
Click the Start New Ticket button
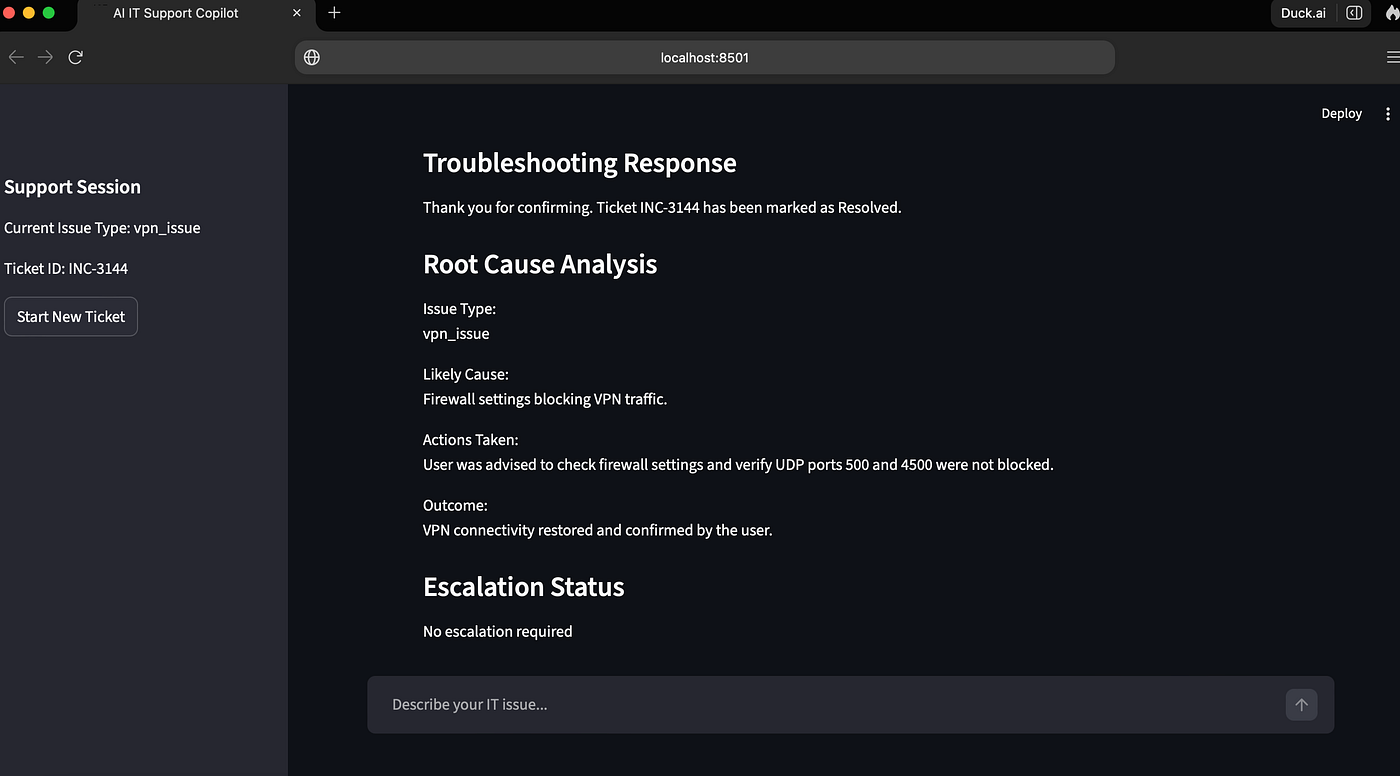[x=71, y=316]
